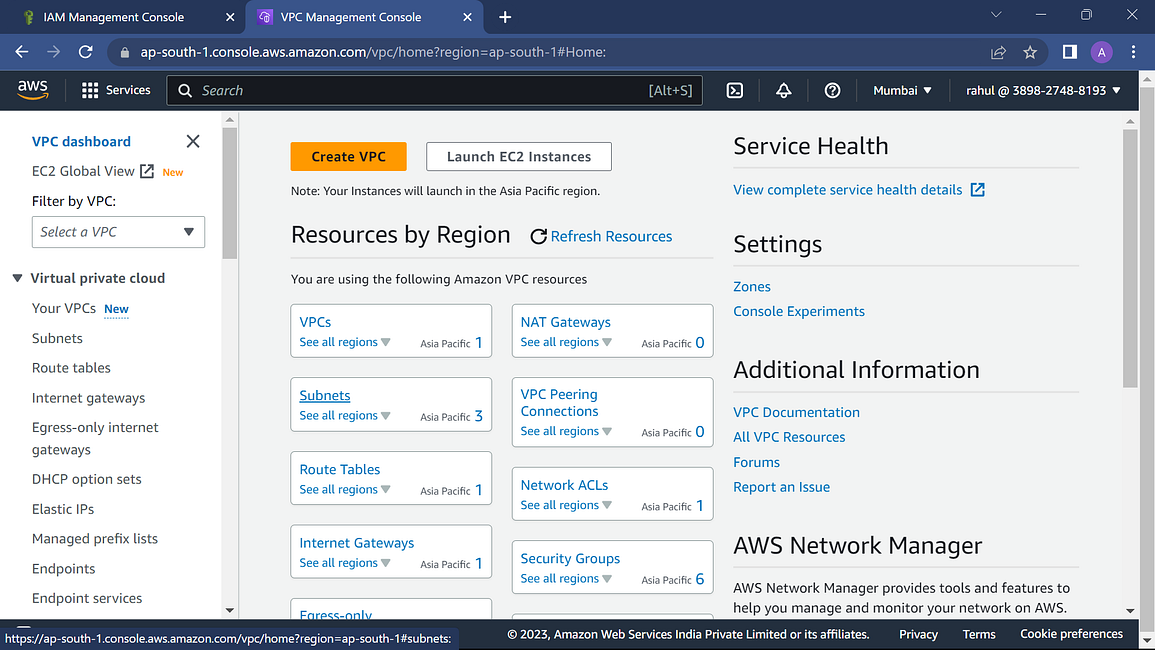Click the sidebar vertical scrollbar thumb
This screenshot has height=650, width=1155.
coord(230,194)
